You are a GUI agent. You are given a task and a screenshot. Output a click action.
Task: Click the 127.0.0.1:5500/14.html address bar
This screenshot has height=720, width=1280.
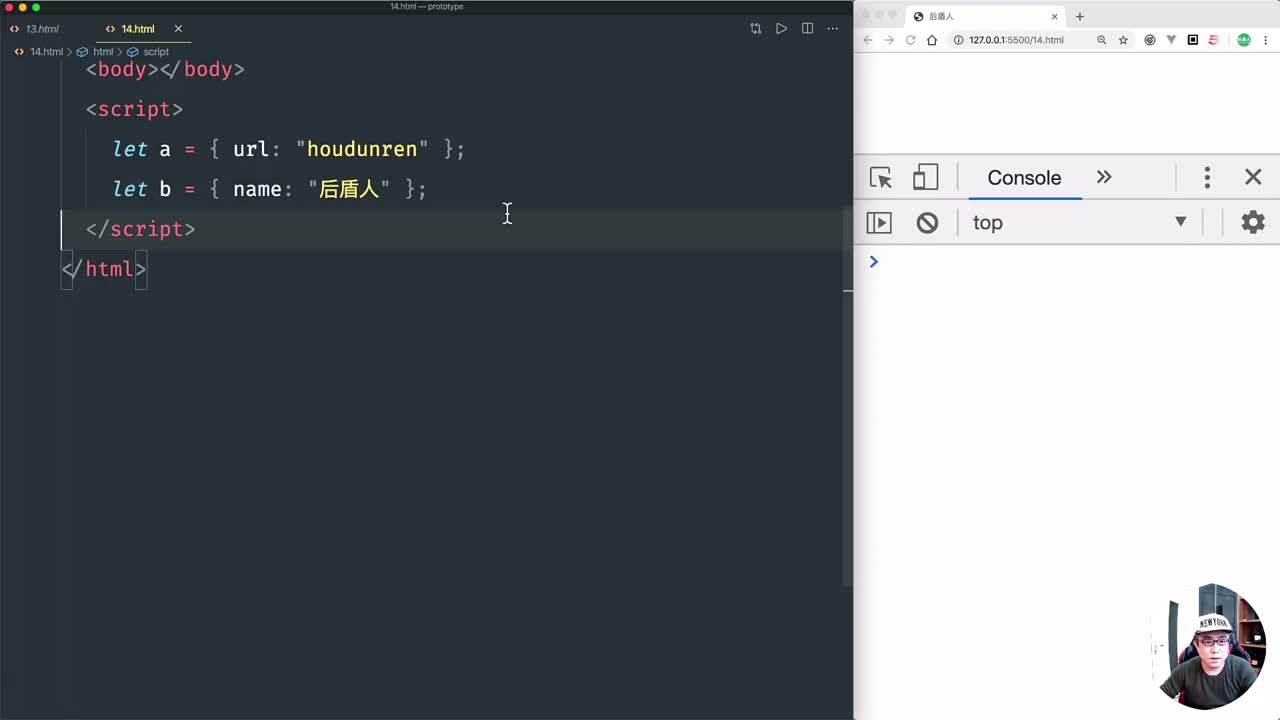click(x=1016, y=40)
